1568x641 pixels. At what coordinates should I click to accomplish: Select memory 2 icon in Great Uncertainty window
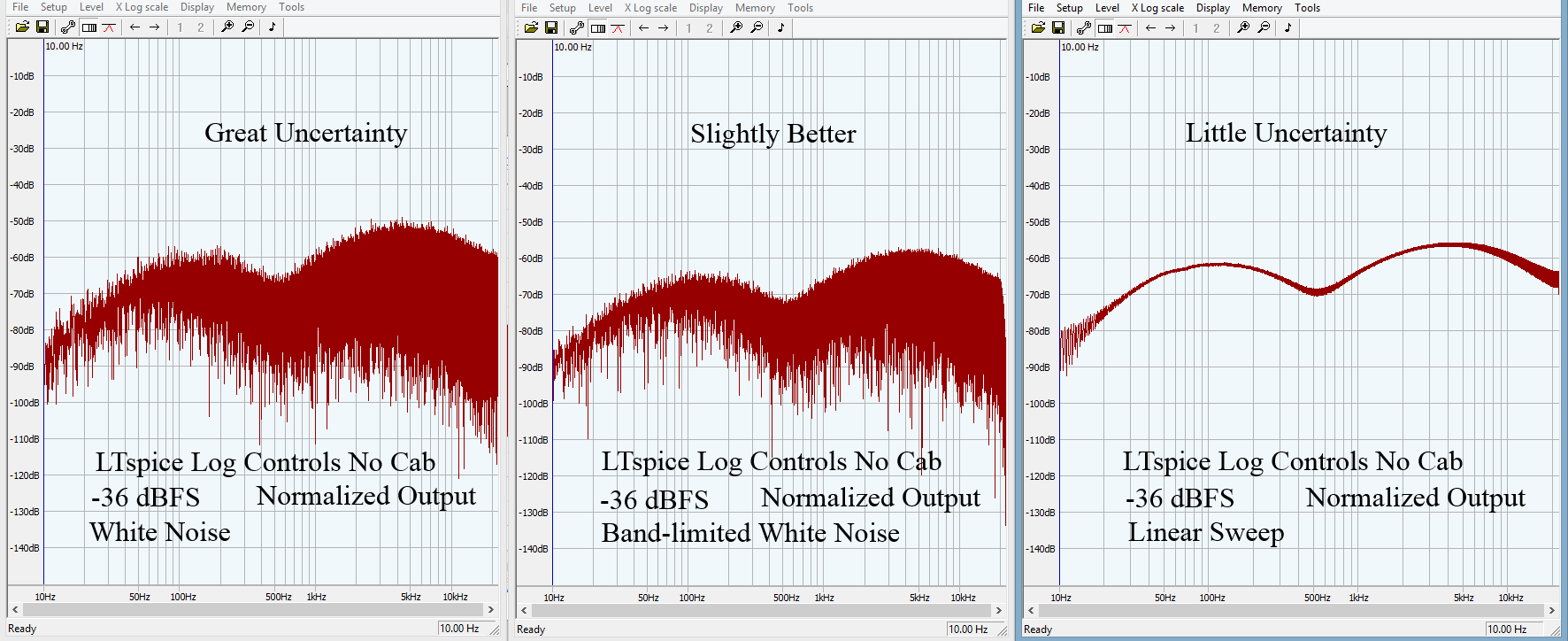click(x=201, y=27)
